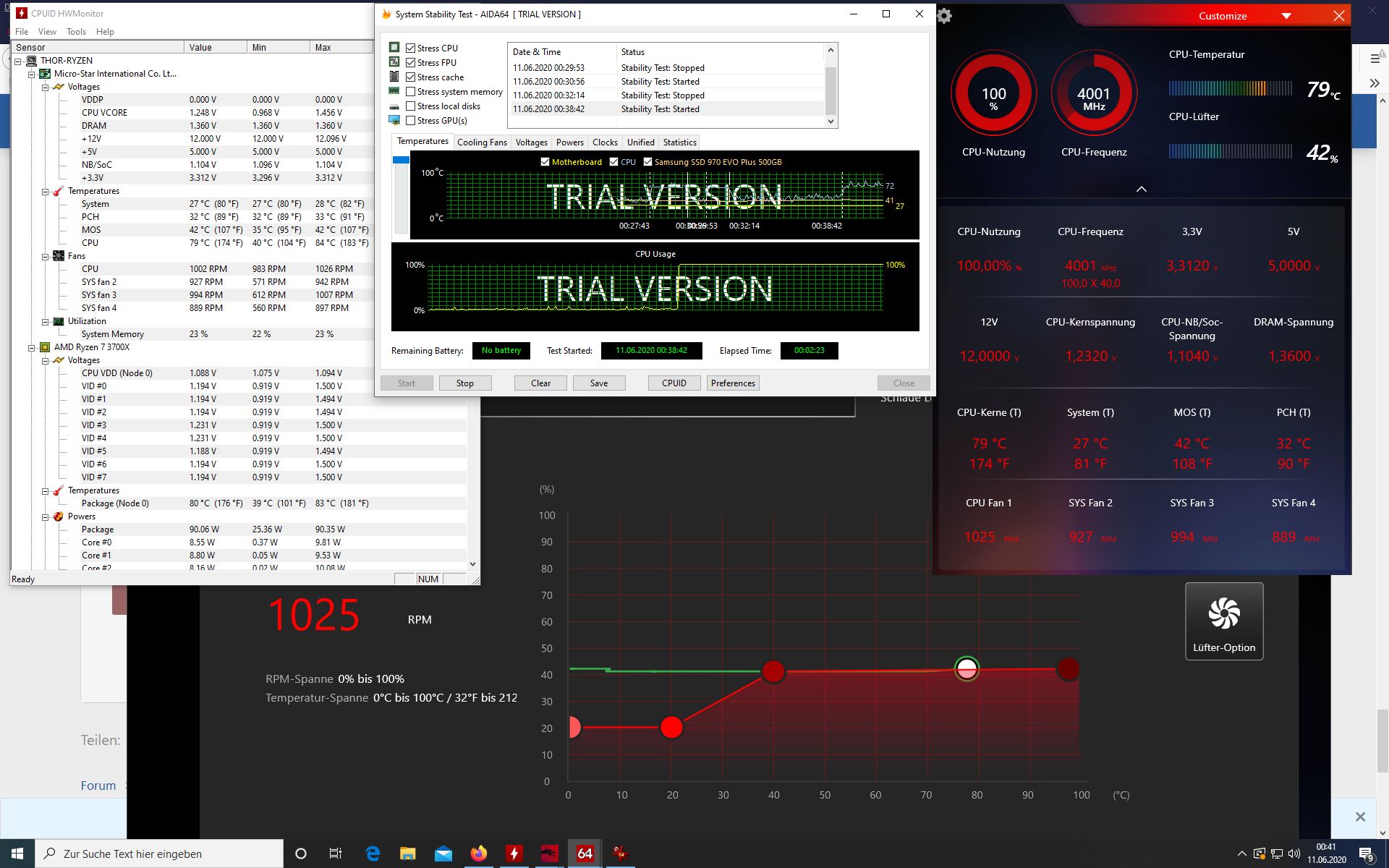This screenshot has height=868, width=1389.
Task: Collapse the AMD Ryzen 7 3700X tree node
Action: point(32,347)
